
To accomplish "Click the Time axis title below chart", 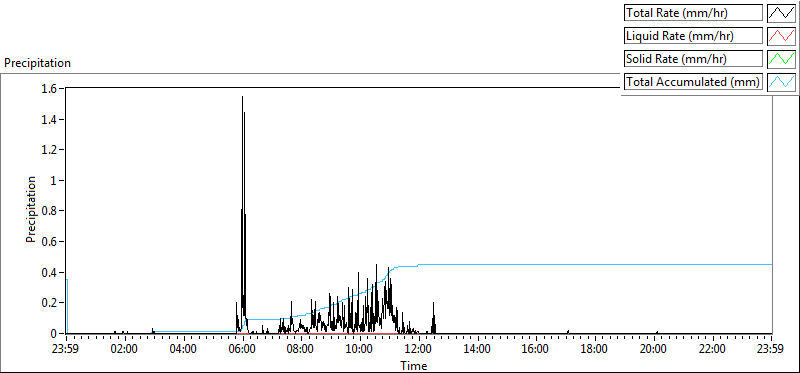I will point(414,365).
